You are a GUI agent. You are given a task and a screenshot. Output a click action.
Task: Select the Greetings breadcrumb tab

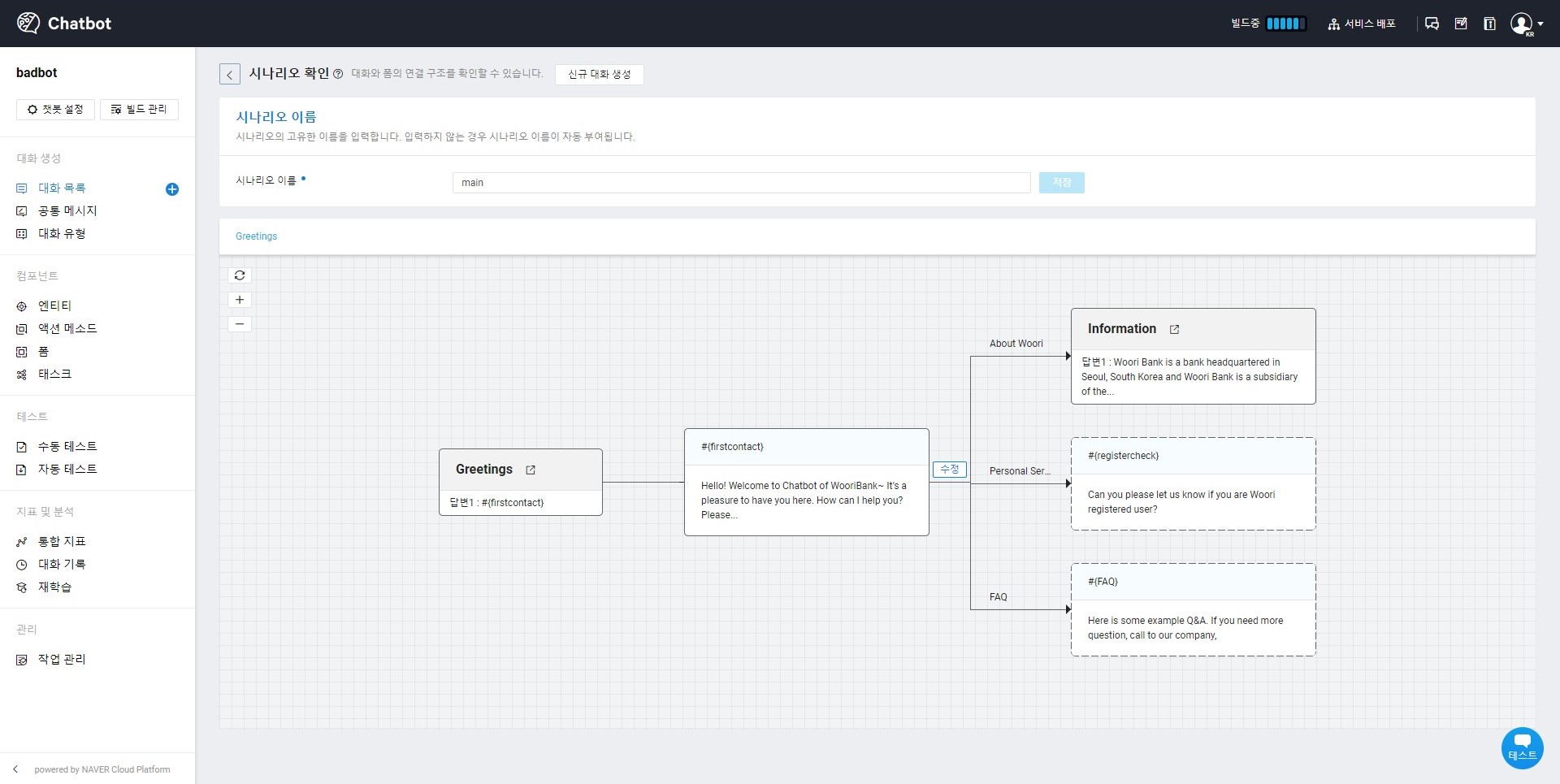[256, 236]
